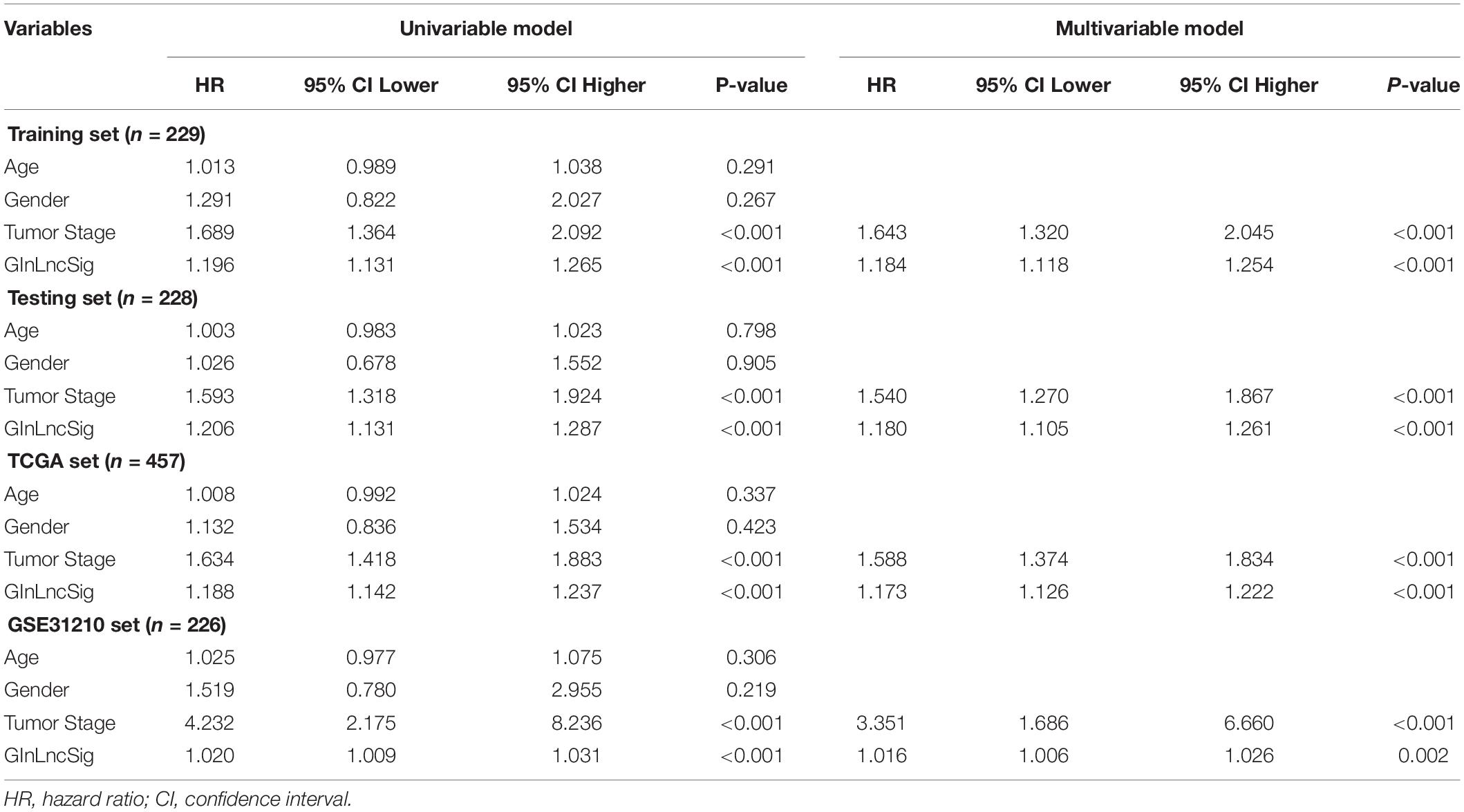Click the Univariable model column header
The height and width of the screenshot is (812, 1464).
(485, 28)
